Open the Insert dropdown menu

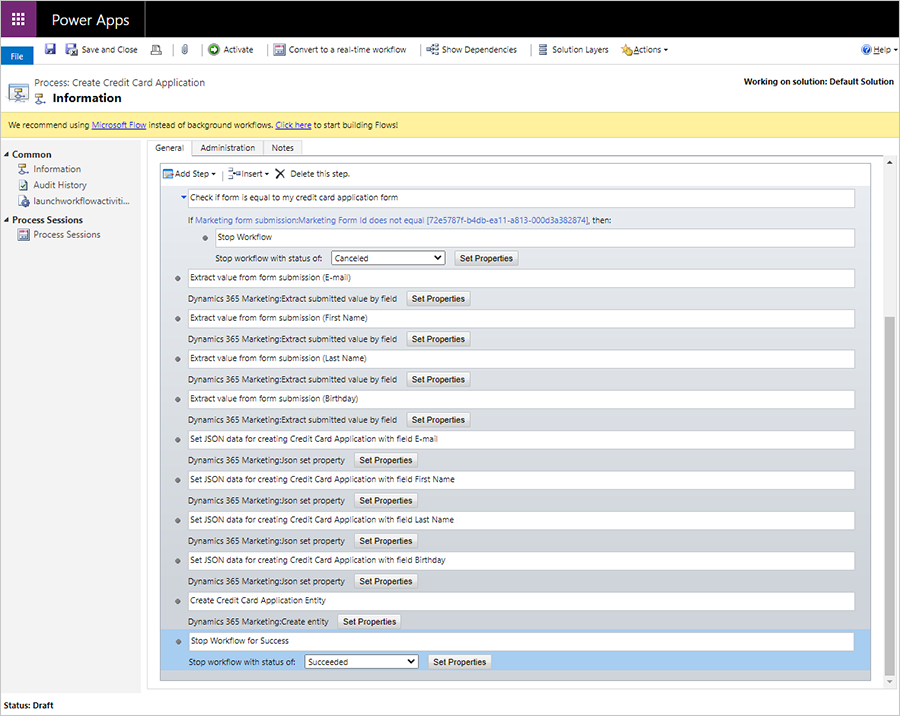tap(248, 173)
